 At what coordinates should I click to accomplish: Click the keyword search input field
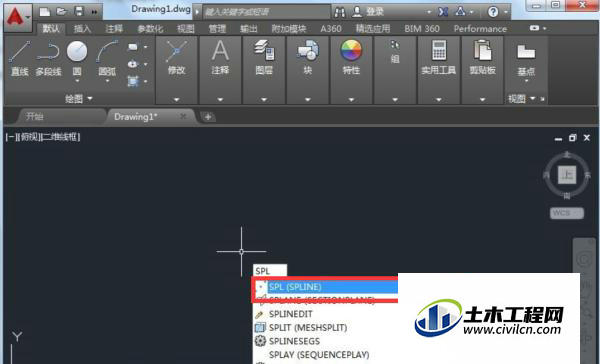pos(266,12)
